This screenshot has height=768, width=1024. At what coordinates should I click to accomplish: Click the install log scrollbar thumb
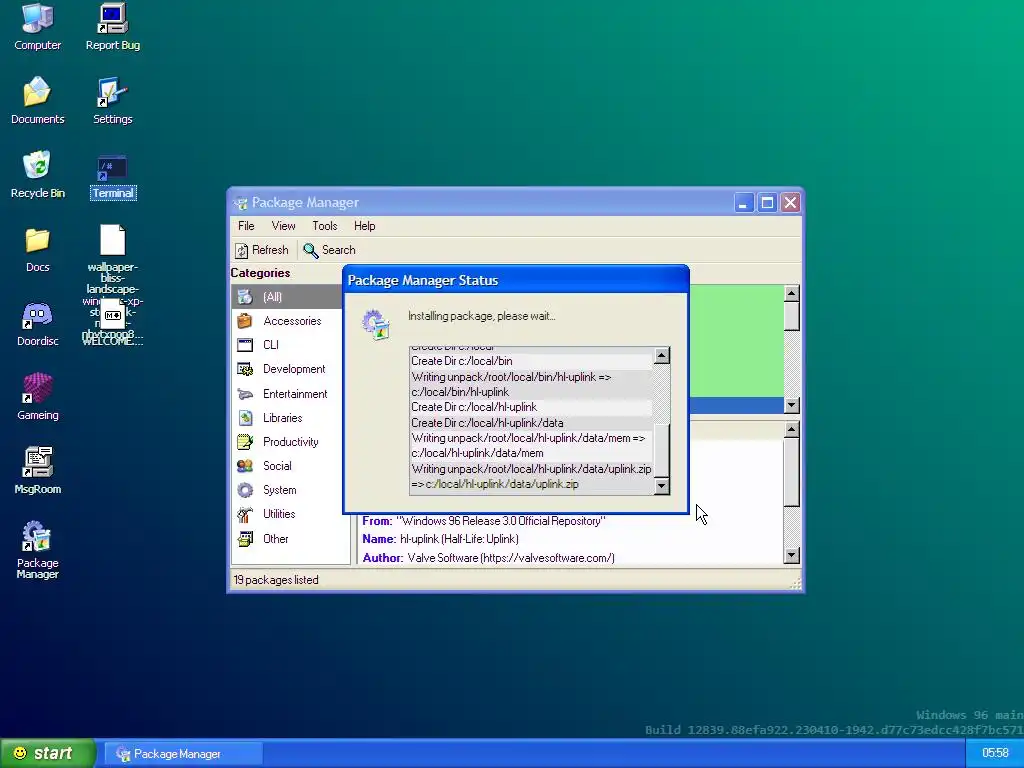point(662,451)
